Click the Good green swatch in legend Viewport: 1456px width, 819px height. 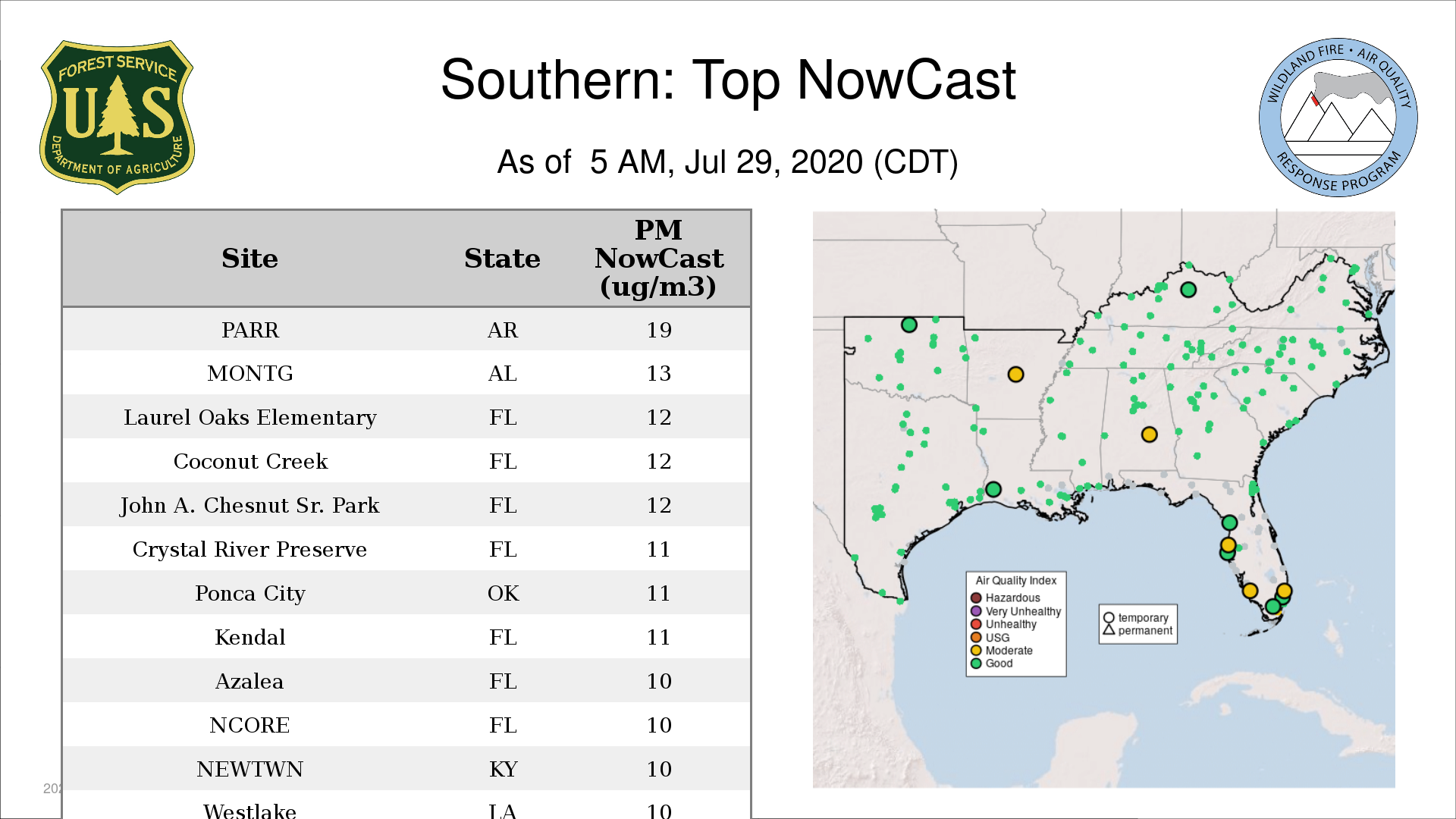pyautogui.click(x=976, y=664)
